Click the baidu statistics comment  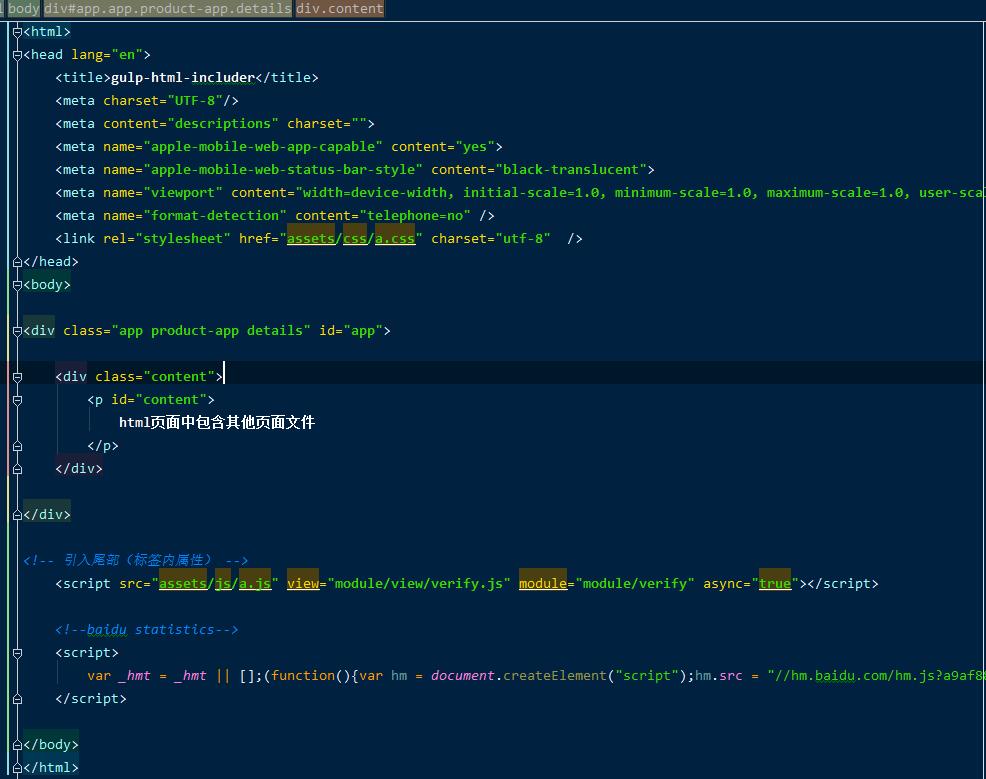click(147, 629)
